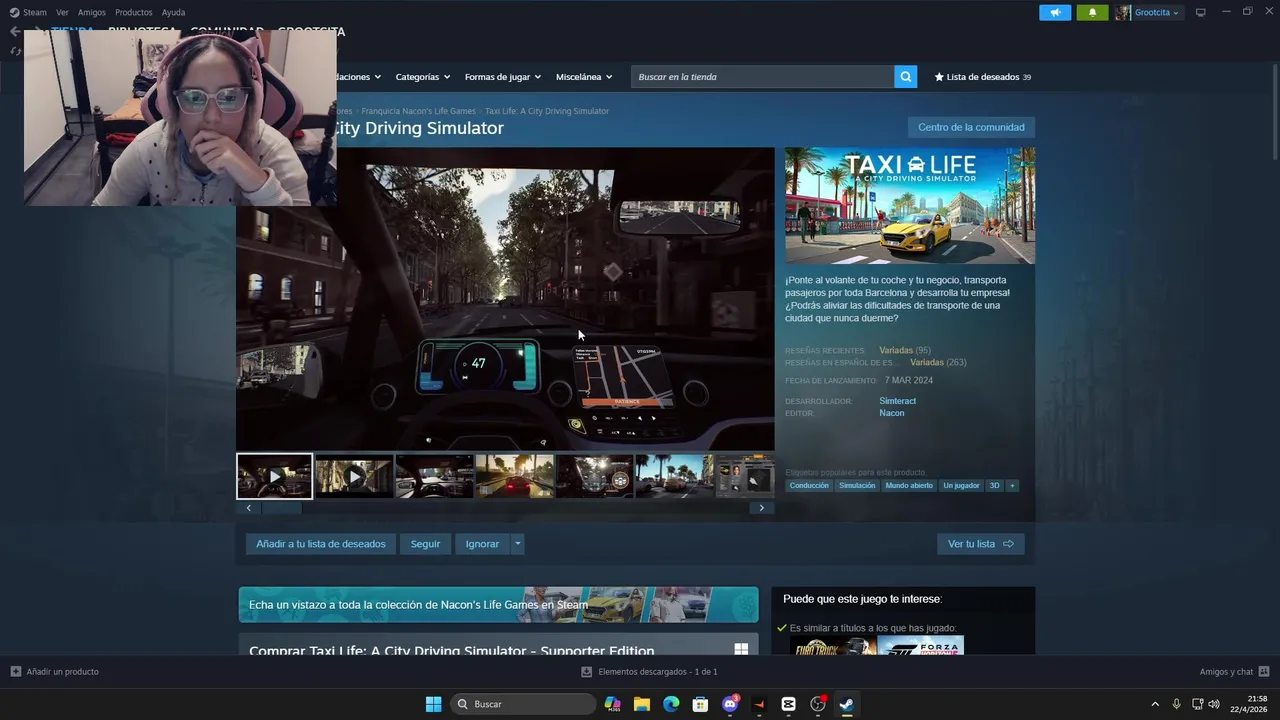Open publisher Nacon link
This screenshot has height=720, width=1280.
pyautogui.click(x=891, y=413)
